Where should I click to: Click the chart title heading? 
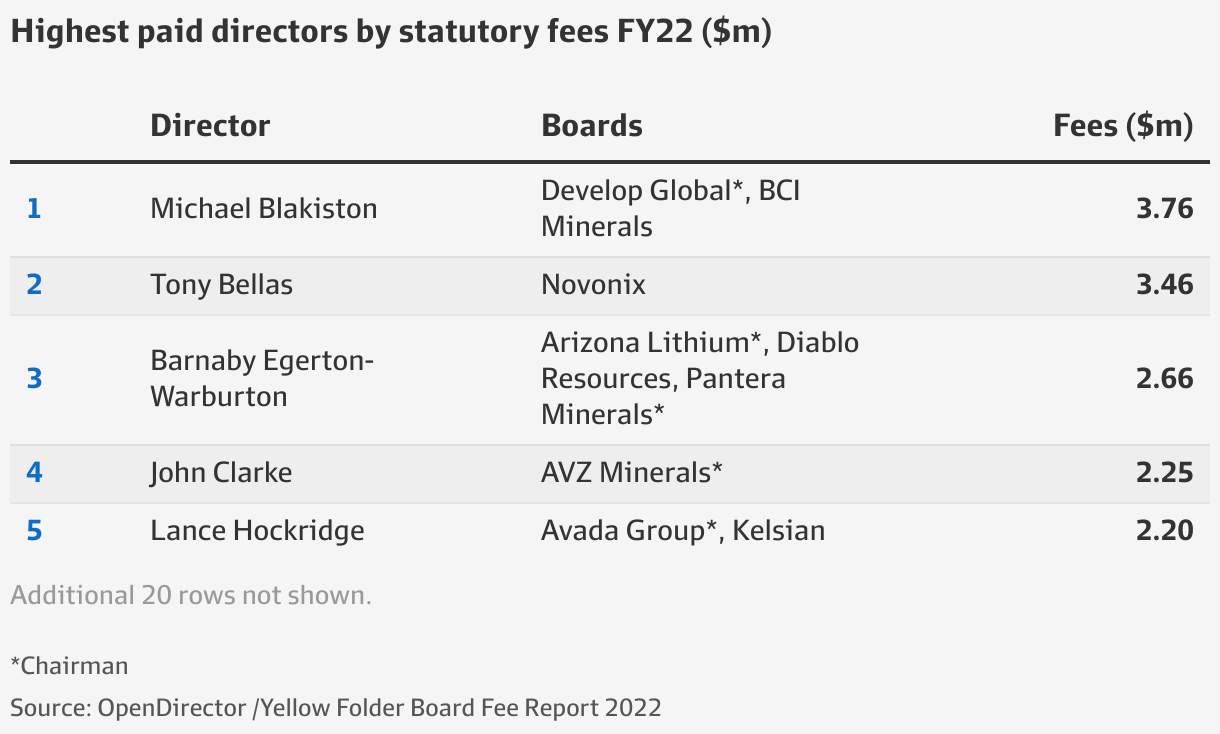click(391, 32)
